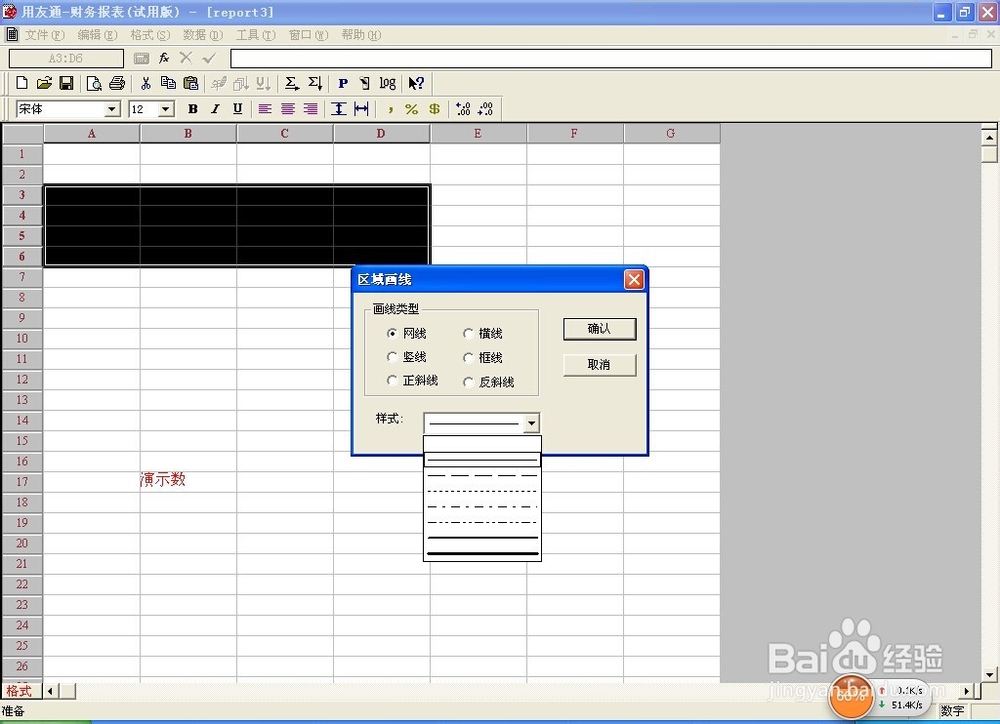Select the 框线 radio button
This screenshot has height=724, width=1000.
(x=468, y=356)
